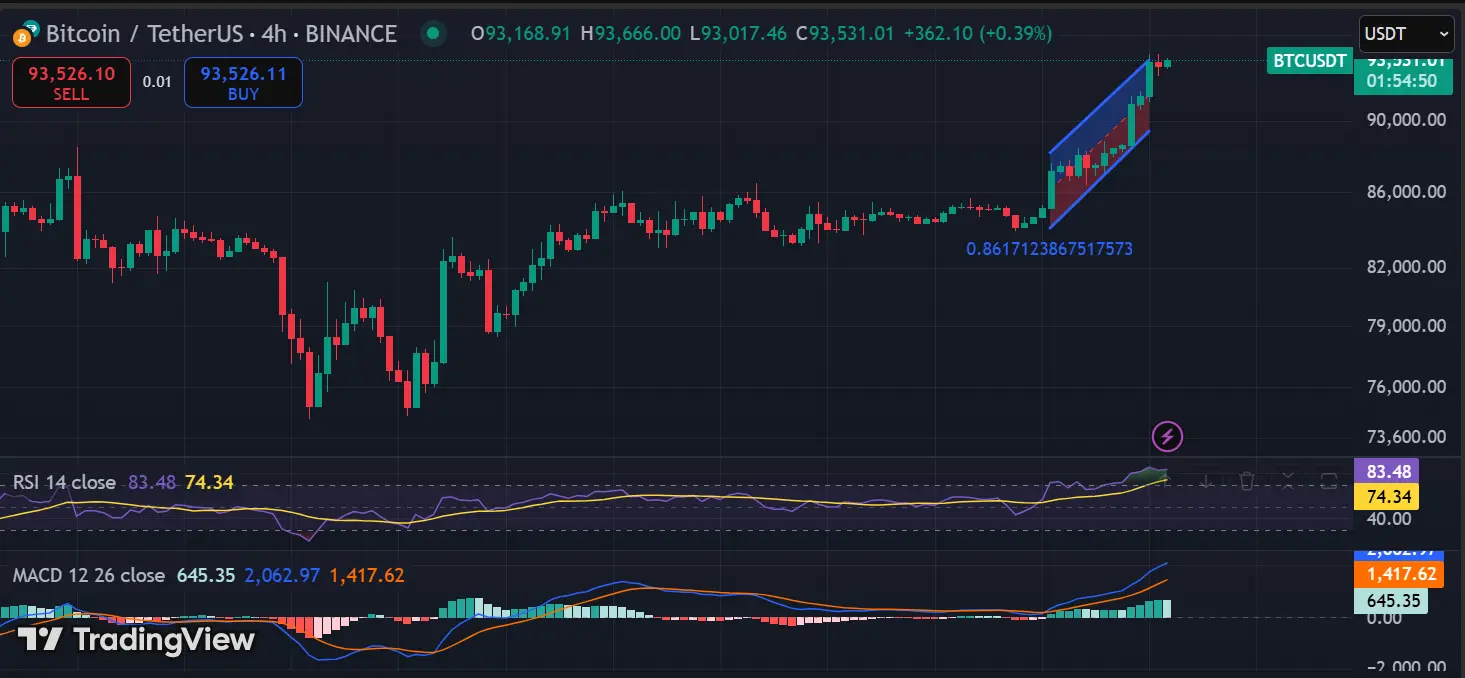Click the 90,000.00 price scale label
1465x678 pixels.
(1406, 120)
